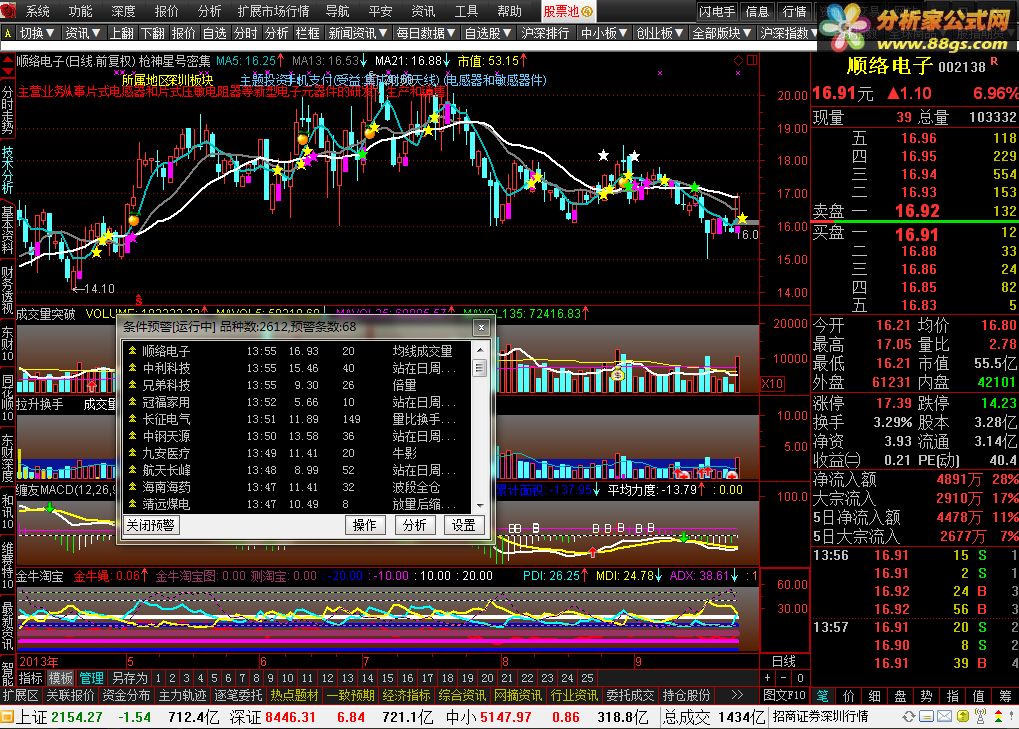1019x729 pixels.
Task: Close the 条件预警 dialog
Action: [481, 327]
